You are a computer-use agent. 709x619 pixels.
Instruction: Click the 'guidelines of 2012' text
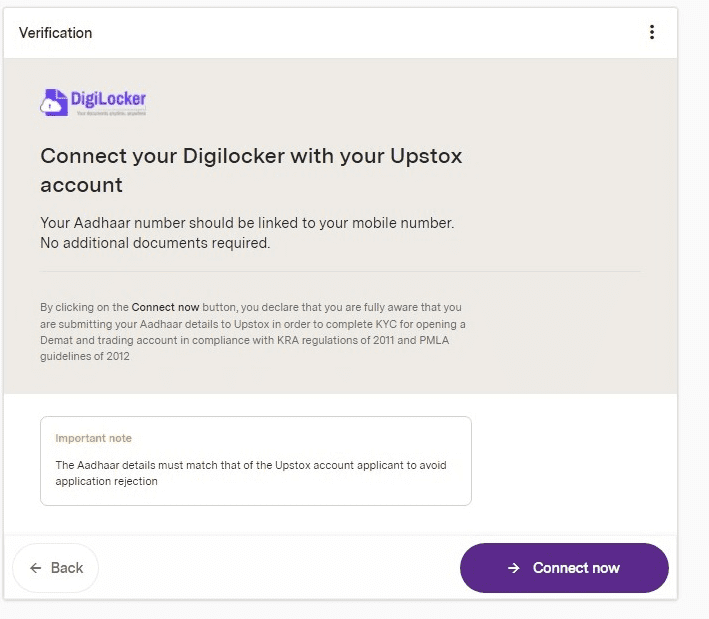(x=85, y=356)
